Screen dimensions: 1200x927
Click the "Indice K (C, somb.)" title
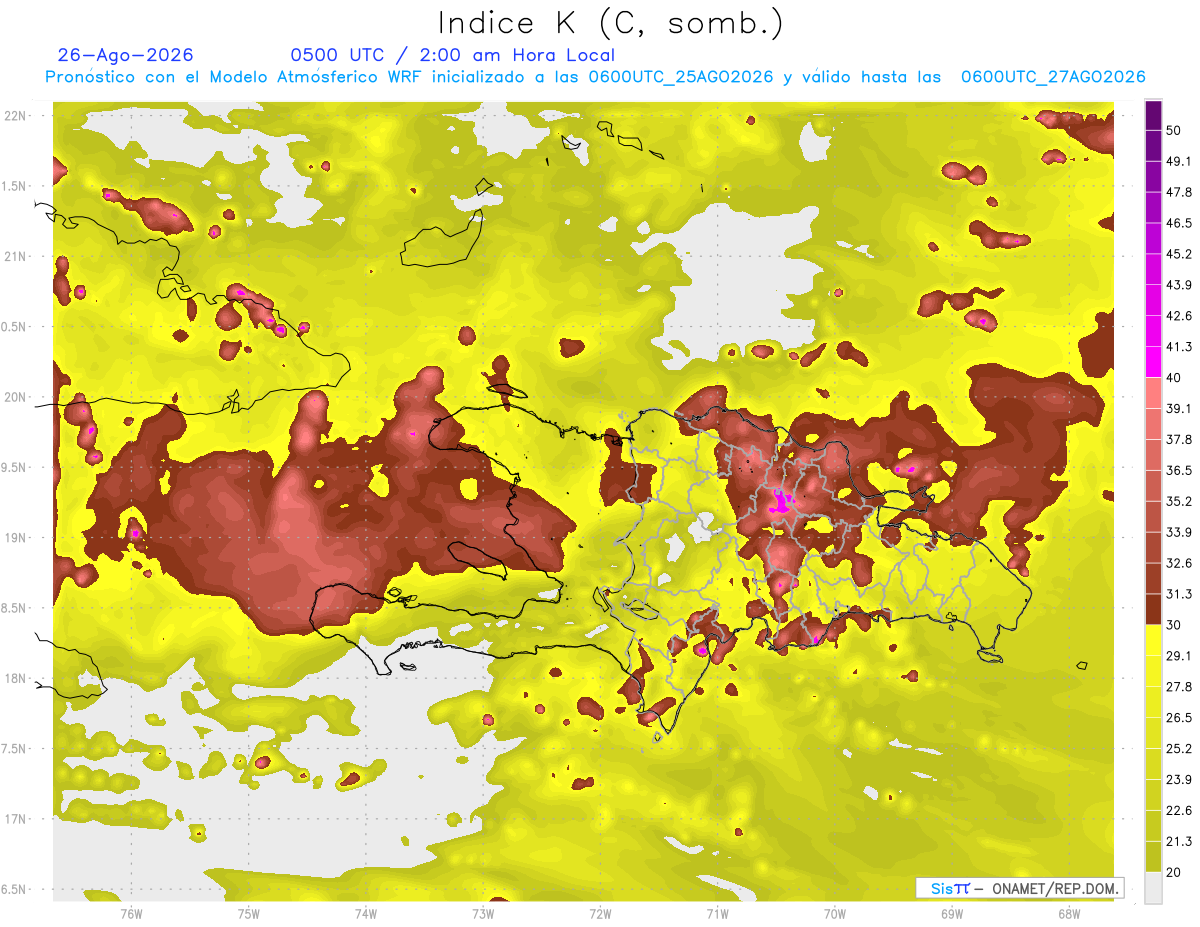point(610,22)
